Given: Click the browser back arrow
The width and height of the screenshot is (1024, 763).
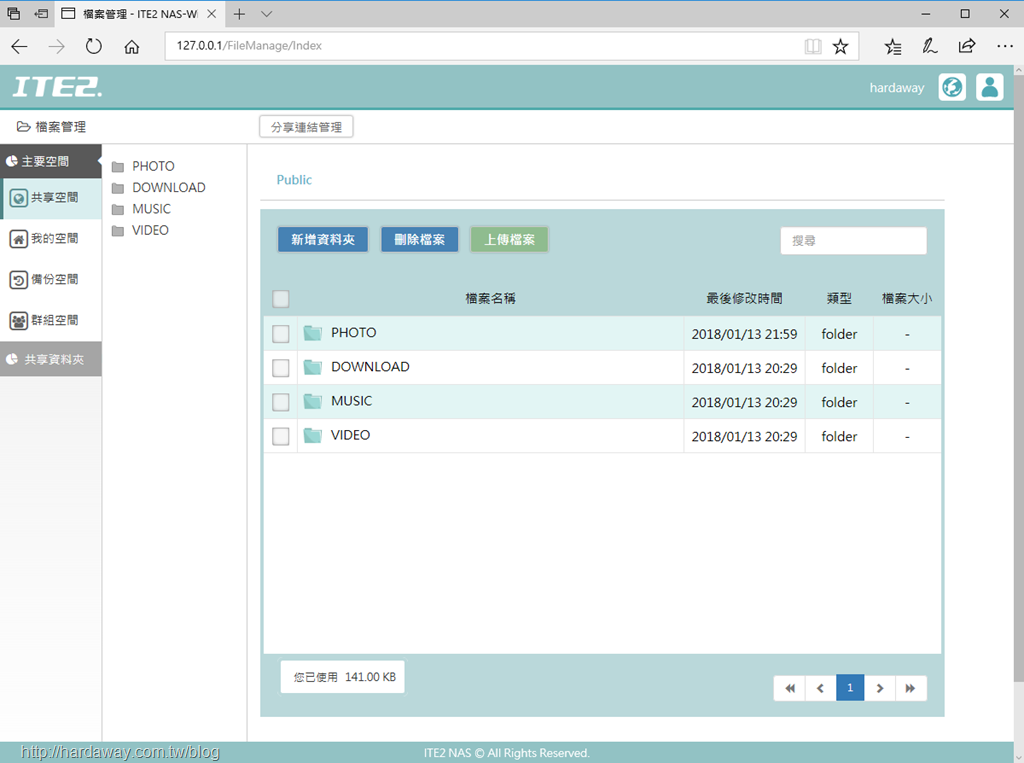Looking at the screenshot, I should 20,46.
